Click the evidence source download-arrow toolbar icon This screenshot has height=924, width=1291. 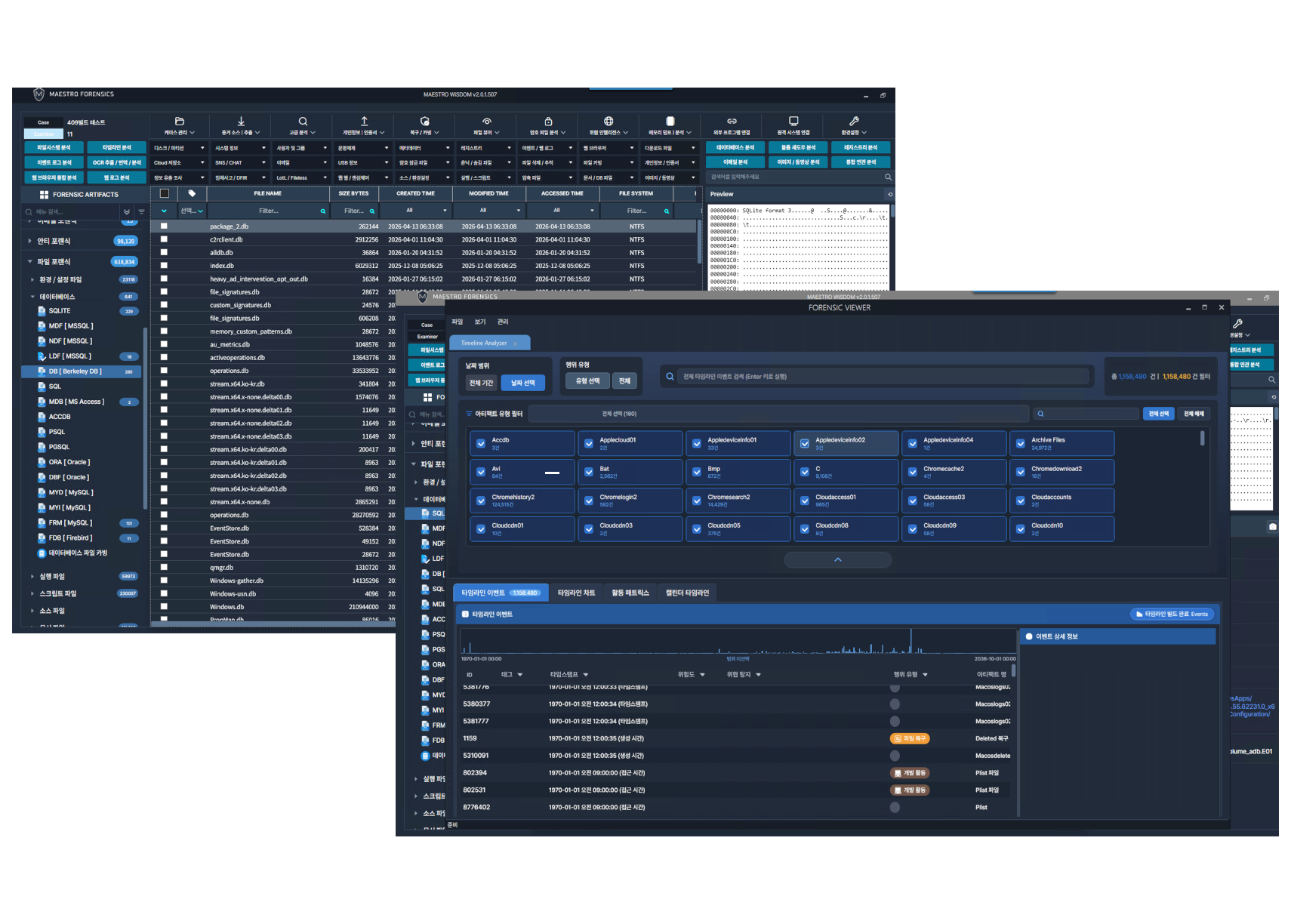(x=241, y=121)
